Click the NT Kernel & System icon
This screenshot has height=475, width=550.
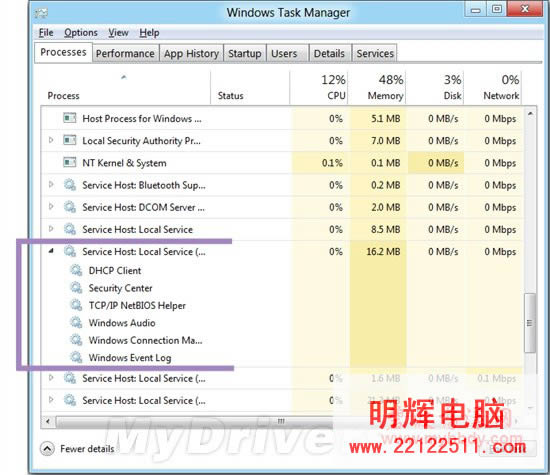69,162
